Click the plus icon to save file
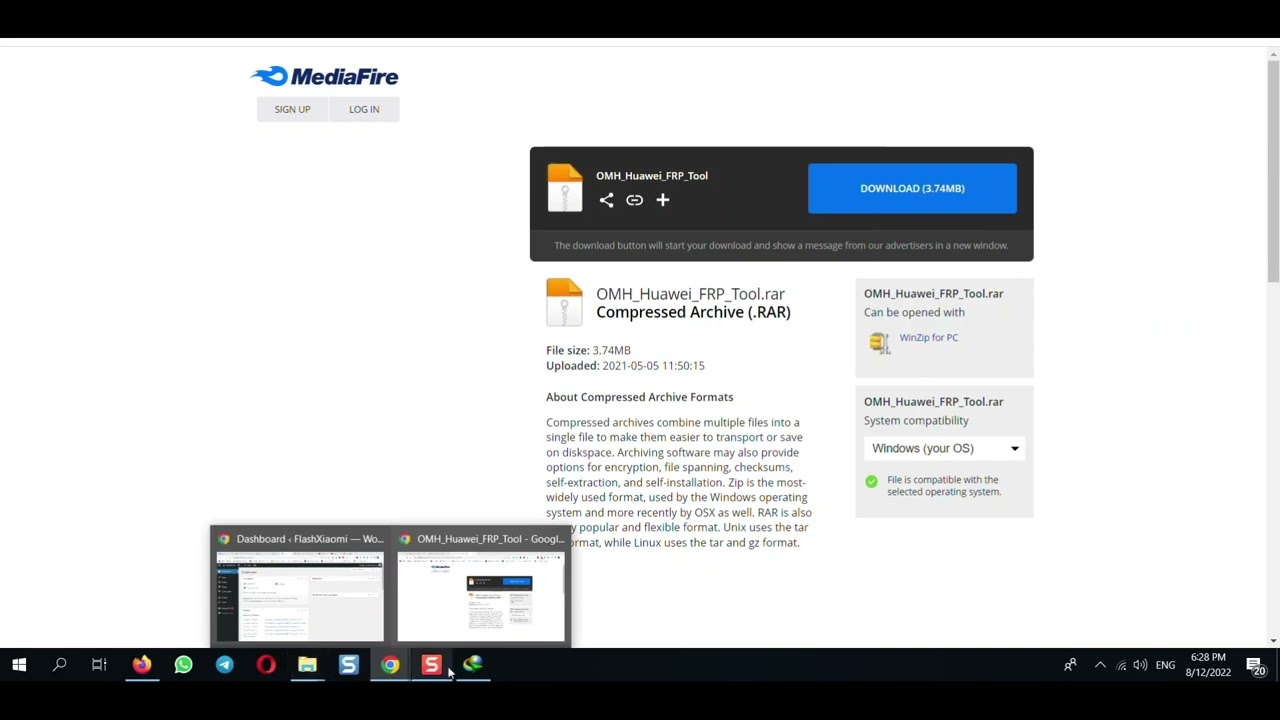The height and width of the screenshot is (720, 1280). click(662, 200)
